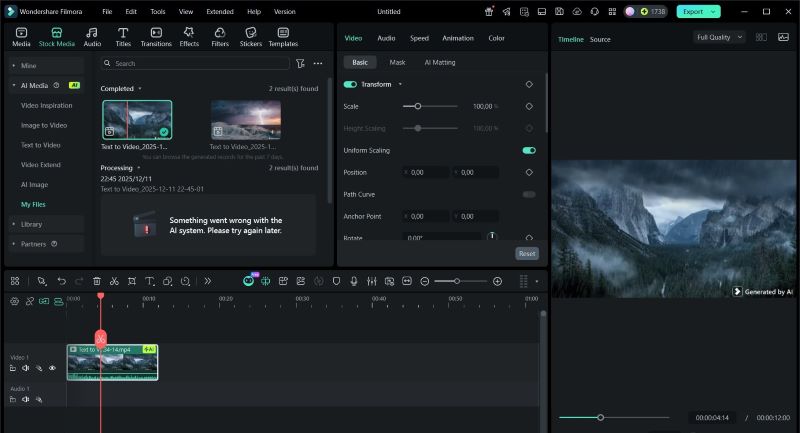The image size is (800, 433).
Task: Enable the Path Curve toggle
Action: (x=529, y=194)
